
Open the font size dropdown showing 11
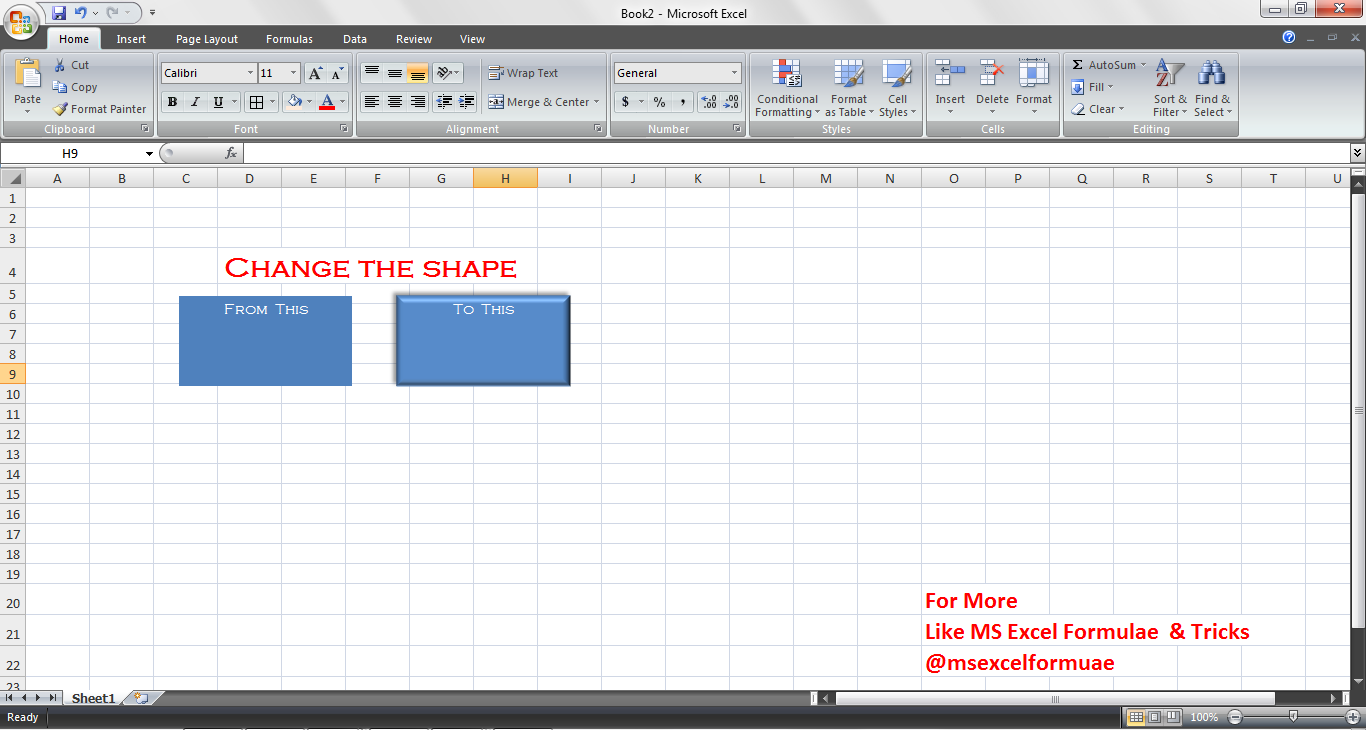(x=293, y=73)
